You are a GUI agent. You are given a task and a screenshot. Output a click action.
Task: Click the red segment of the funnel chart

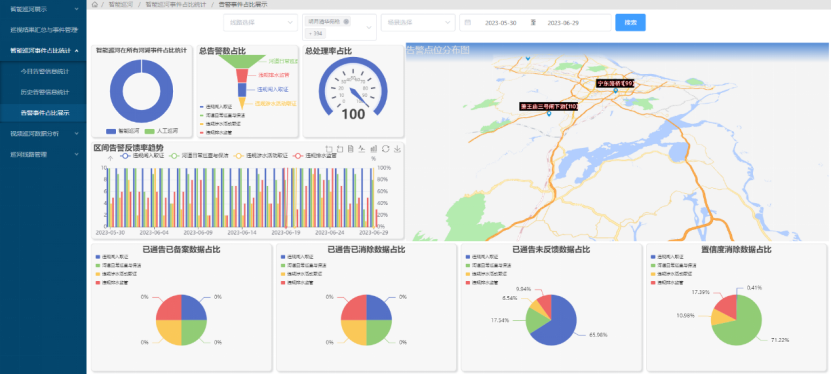(x=242, y=75)
